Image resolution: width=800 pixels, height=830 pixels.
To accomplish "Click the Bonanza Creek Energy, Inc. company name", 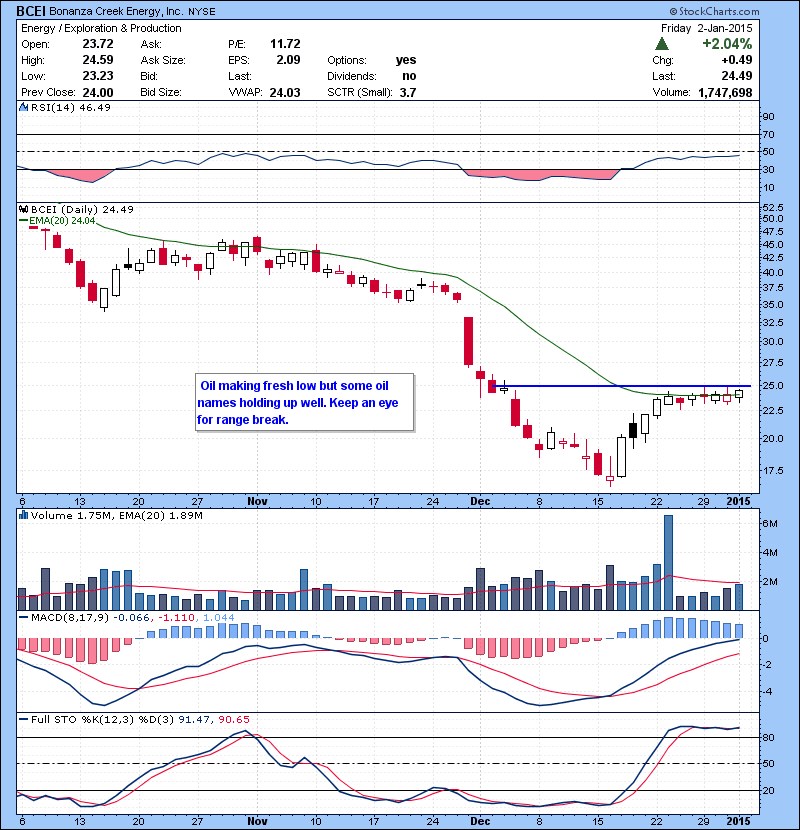I will coord(116,11).
